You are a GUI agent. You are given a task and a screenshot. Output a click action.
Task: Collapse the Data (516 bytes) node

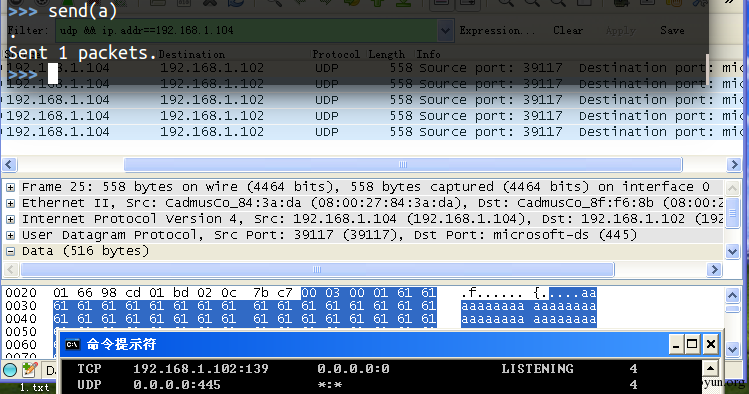click(11, 251)
